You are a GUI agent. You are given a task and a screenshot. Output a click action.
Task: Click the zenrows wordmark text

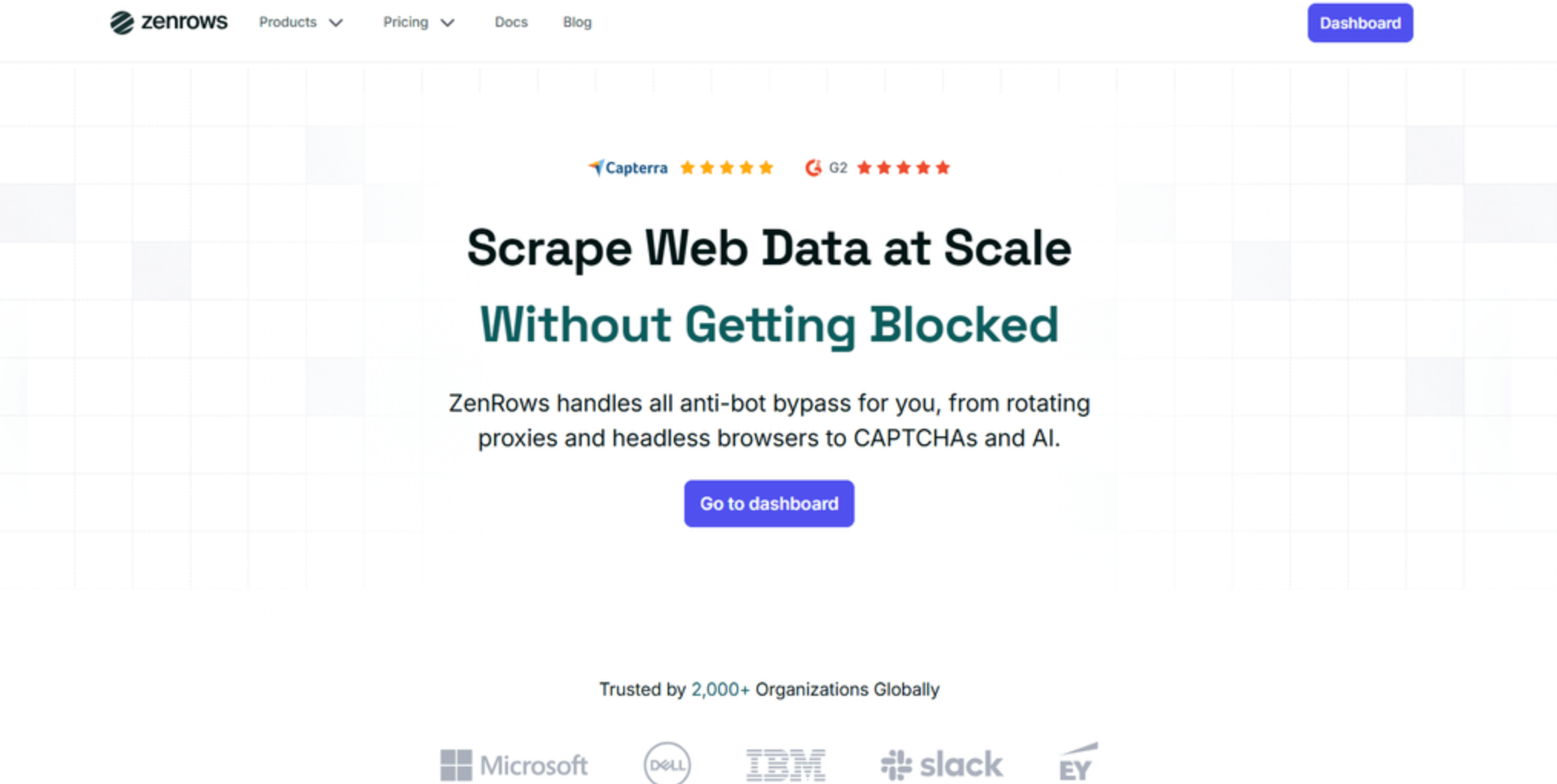pyautogui.click(x=184, y=21)
